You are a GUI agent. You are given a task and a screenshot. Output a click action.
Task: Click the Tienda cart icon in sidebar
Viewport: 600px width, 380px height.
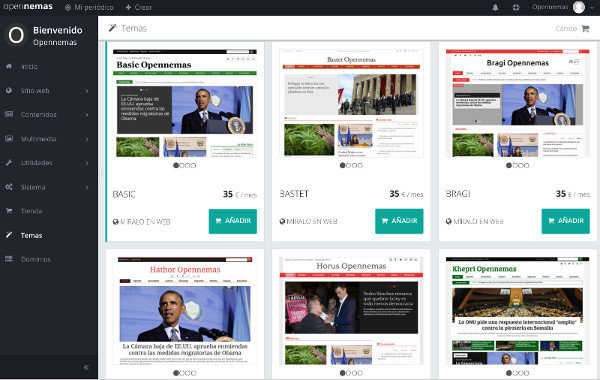coord(9,210)
